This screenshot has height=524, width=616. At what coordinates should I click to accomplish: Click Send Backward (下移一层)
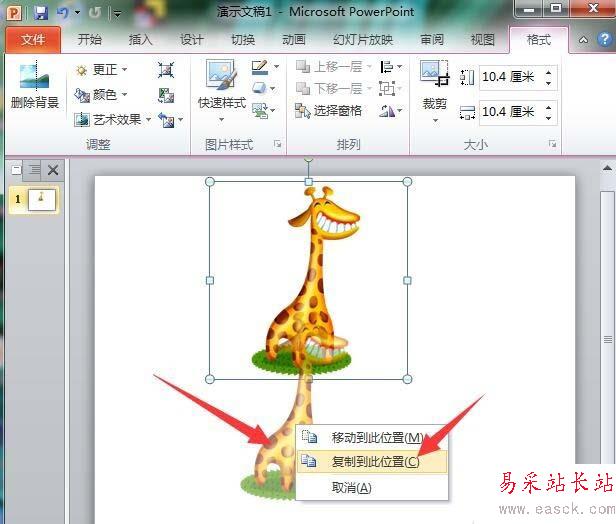click(334, 89)
